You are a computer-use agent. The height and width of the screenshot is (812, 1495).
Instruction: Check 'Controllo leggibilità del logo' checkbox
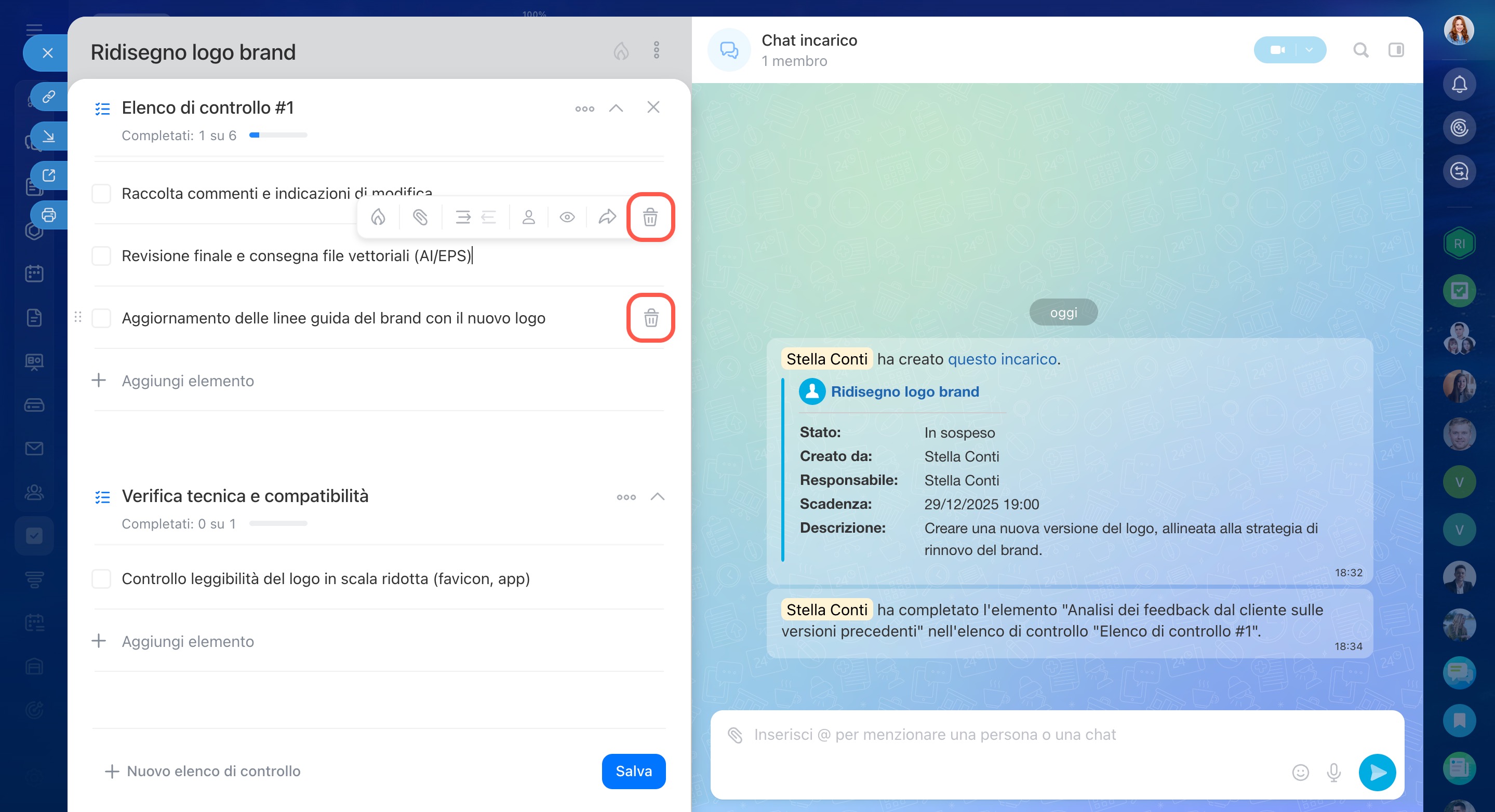click(102, 579)
